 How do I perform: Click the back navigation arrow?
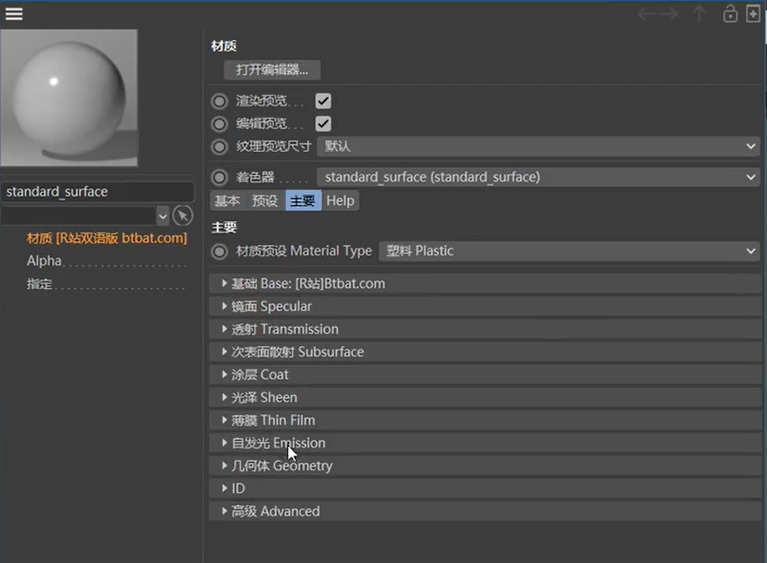646,14
